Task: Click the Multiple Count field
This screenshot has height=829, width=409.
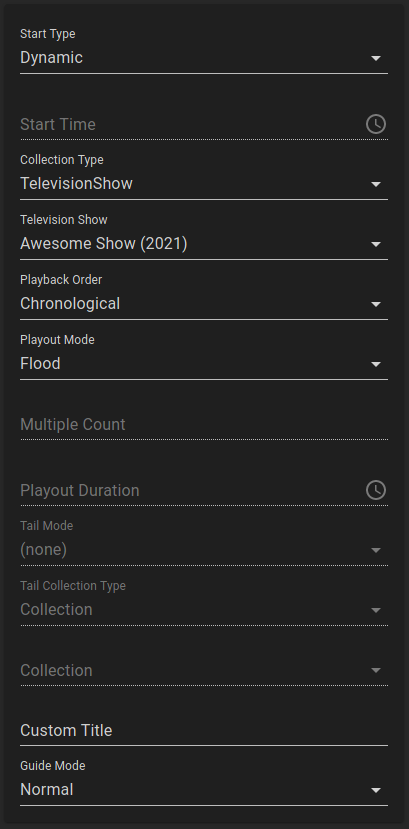Action: coord(204,425)
